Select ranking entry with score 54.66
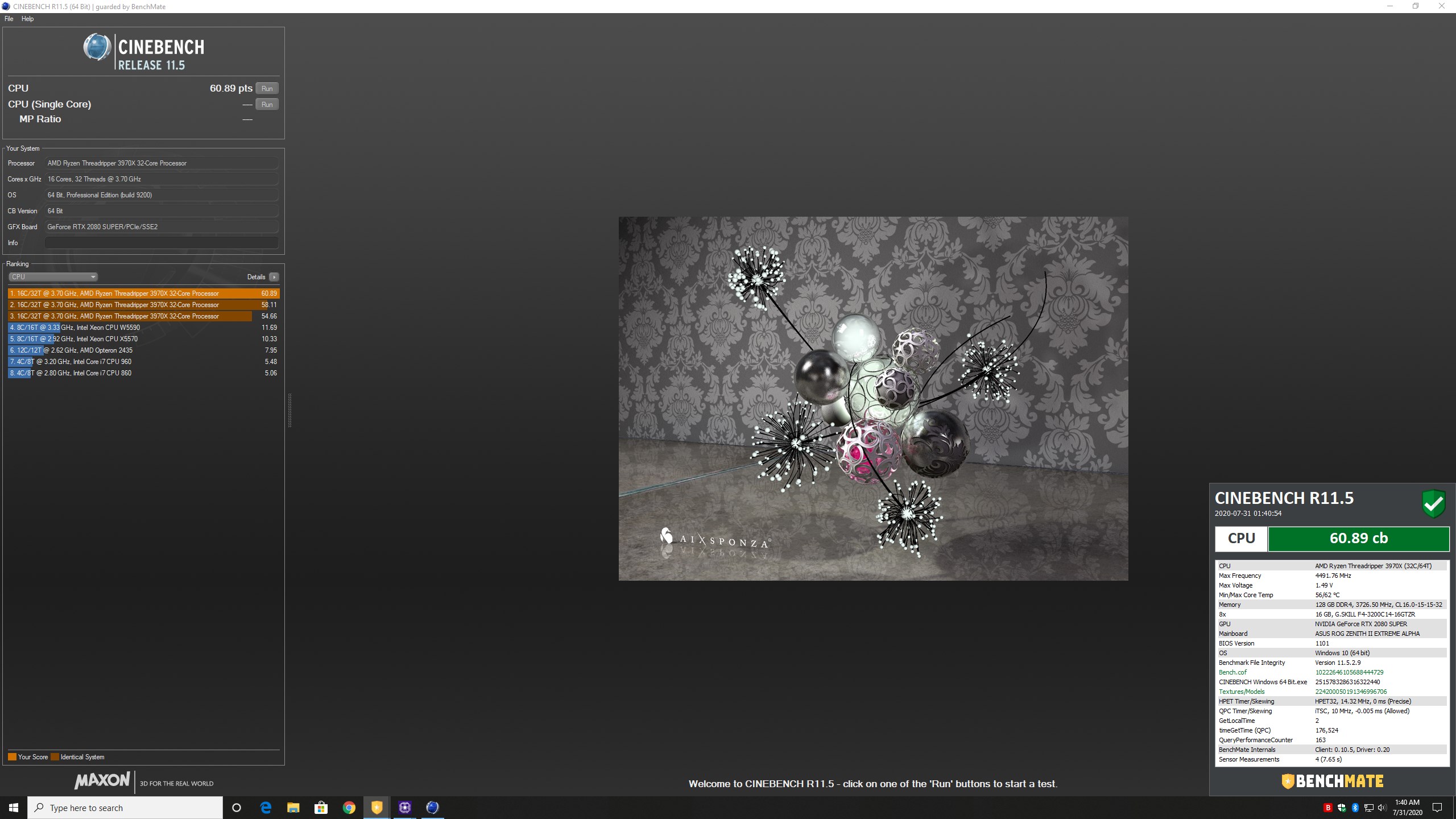The image size is (1456, 819). pyautogui.click(x=144, y=316)
